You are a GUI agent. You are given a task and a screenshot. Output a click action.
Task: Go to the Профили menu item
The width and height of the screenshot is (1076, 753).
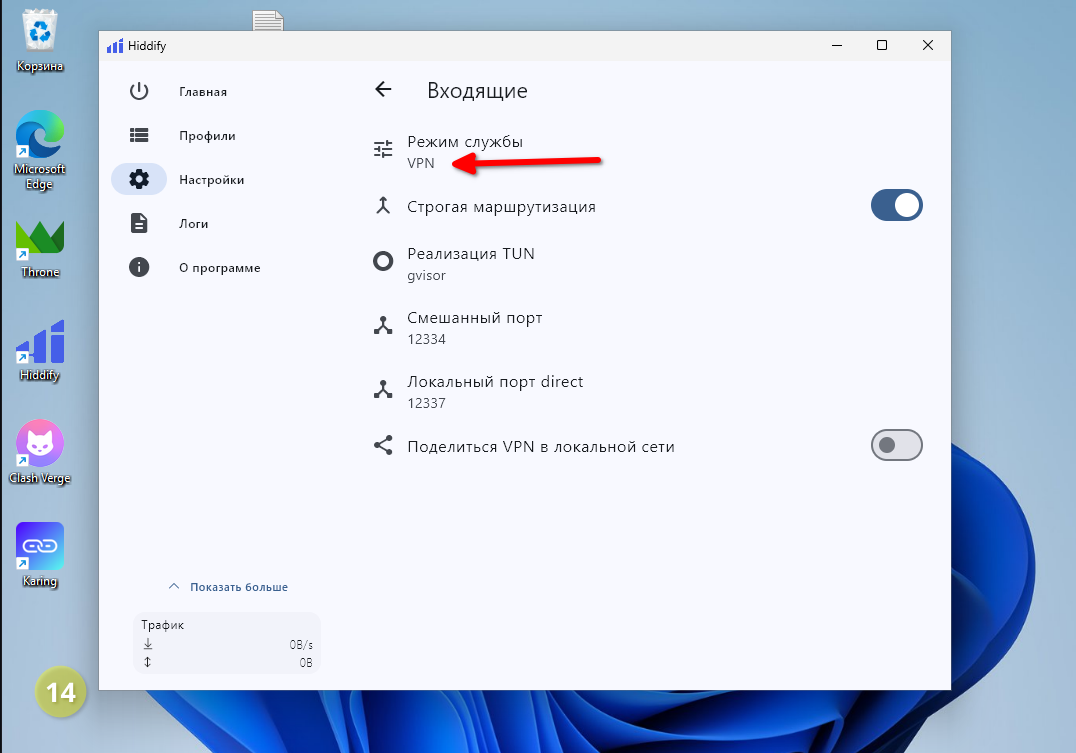point(207,136)
